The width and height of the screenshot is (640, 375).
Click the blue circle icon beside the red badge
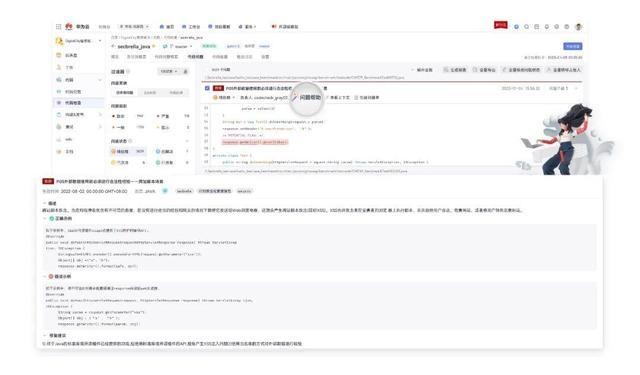point(516,27)
